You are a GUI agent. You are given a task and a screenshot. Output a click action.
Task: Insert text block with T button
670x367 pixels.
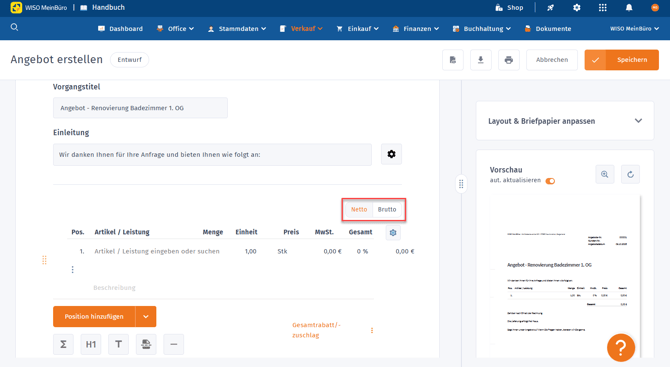[x=118, y=344]
